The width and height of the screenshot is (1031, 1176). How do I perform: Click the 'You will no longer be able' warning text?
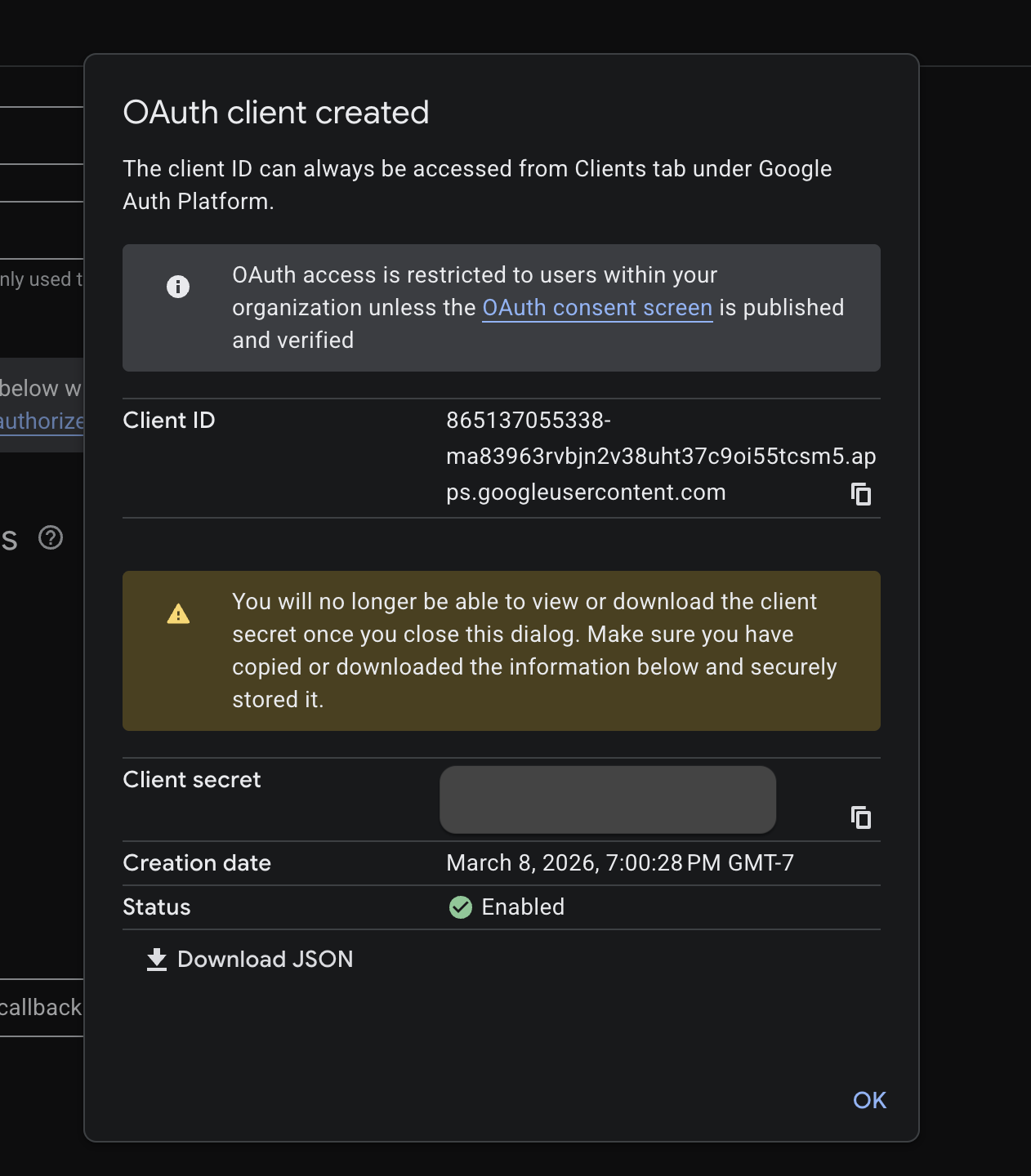click(534, 651)
